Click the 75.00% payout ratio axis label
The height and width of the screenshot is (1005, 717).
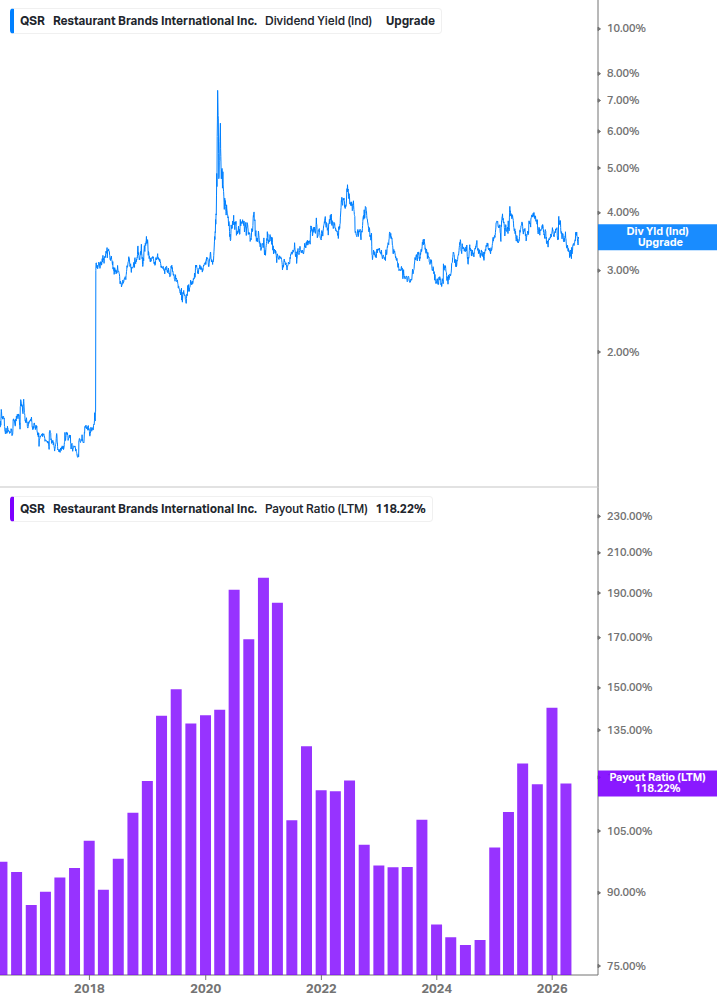pyautogui.click(x=626, y=967)
